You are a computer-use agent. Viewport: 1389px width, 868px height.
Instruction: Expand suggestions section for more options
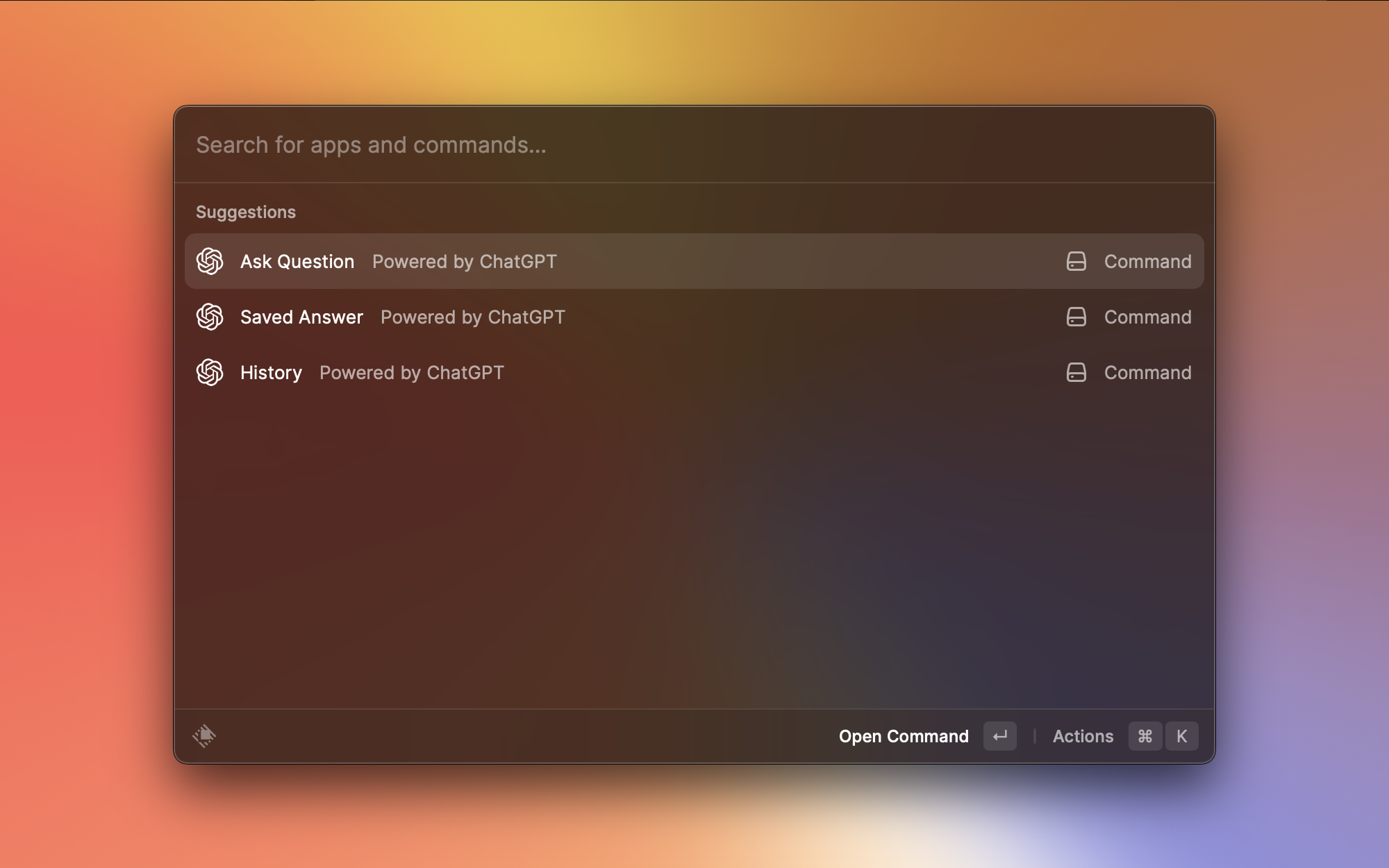tap(246, 212)
